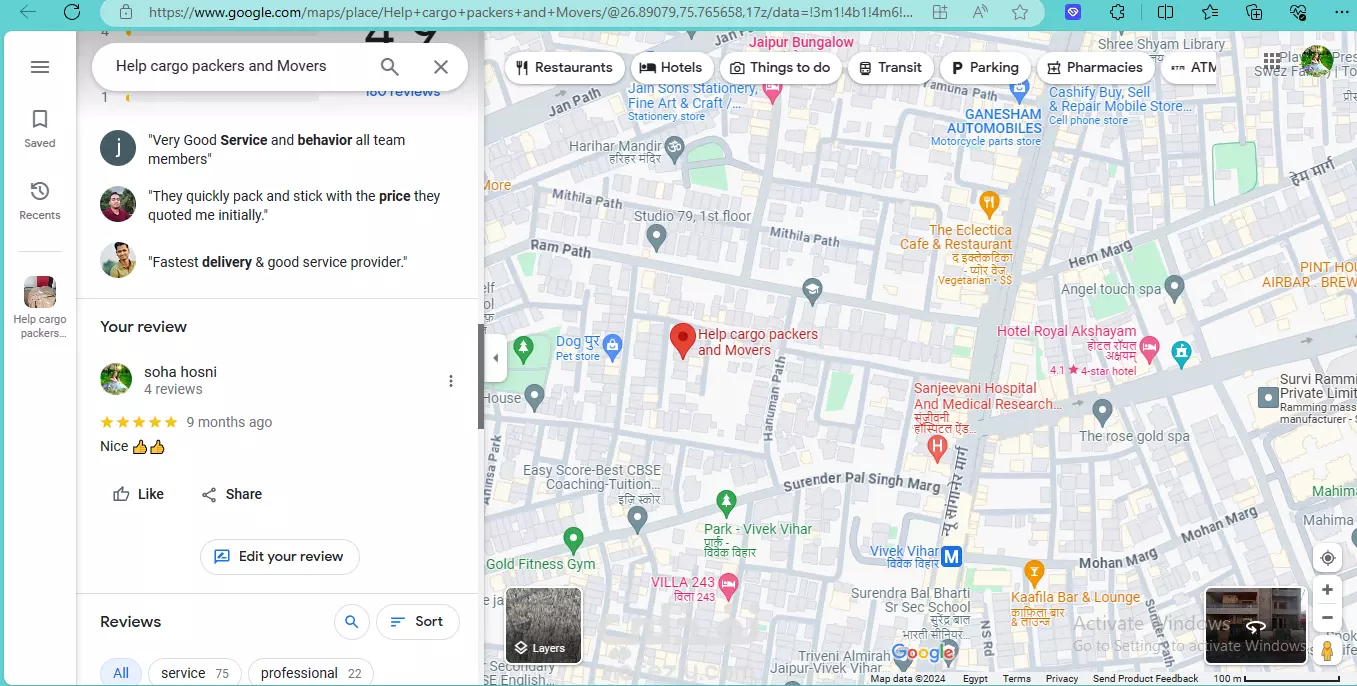Bookmark page with the star icon
This screenshot has width=1357, height=686.
[1020, 13]
